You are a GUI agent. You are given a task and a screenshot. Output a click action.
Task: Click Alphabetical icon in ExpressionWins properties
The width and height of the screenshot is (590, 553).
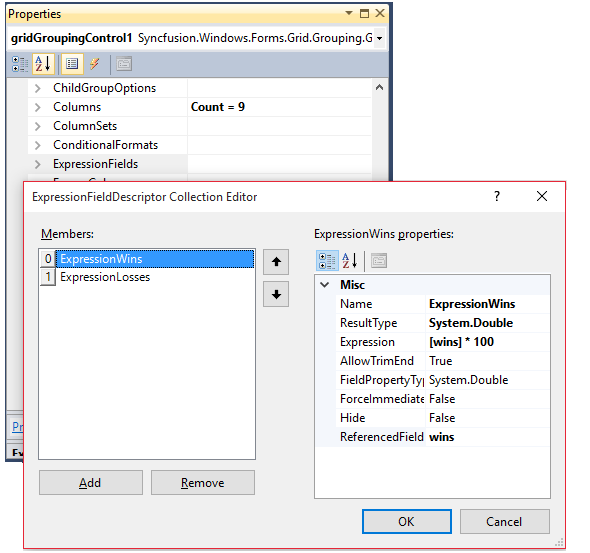point(350,261)
